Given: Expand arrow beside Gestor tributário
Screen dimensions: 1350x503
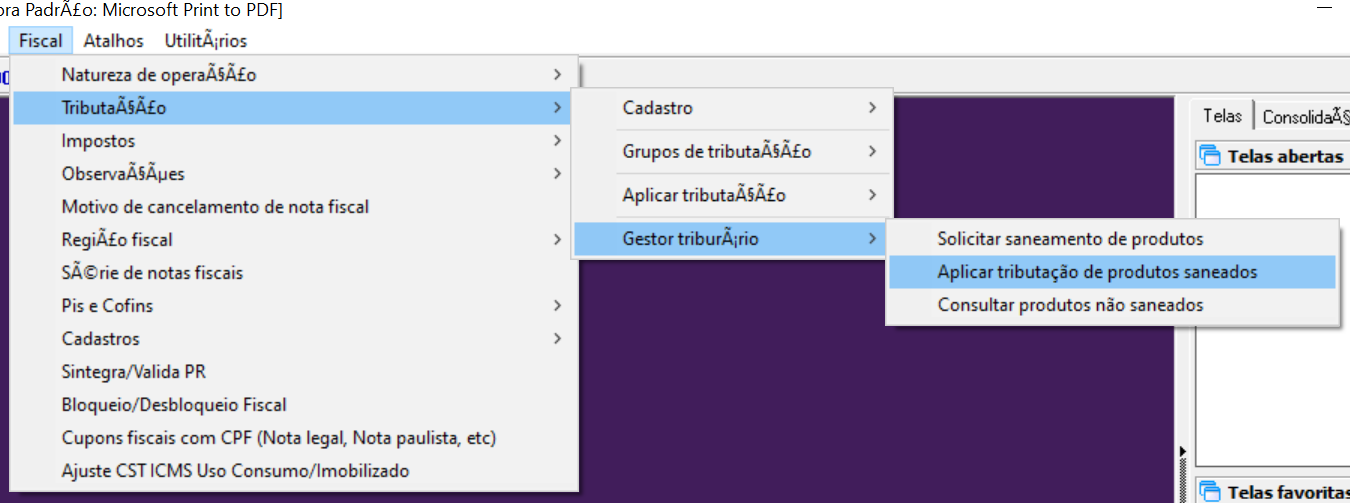Looking at the screenshot, I should 873,238.
